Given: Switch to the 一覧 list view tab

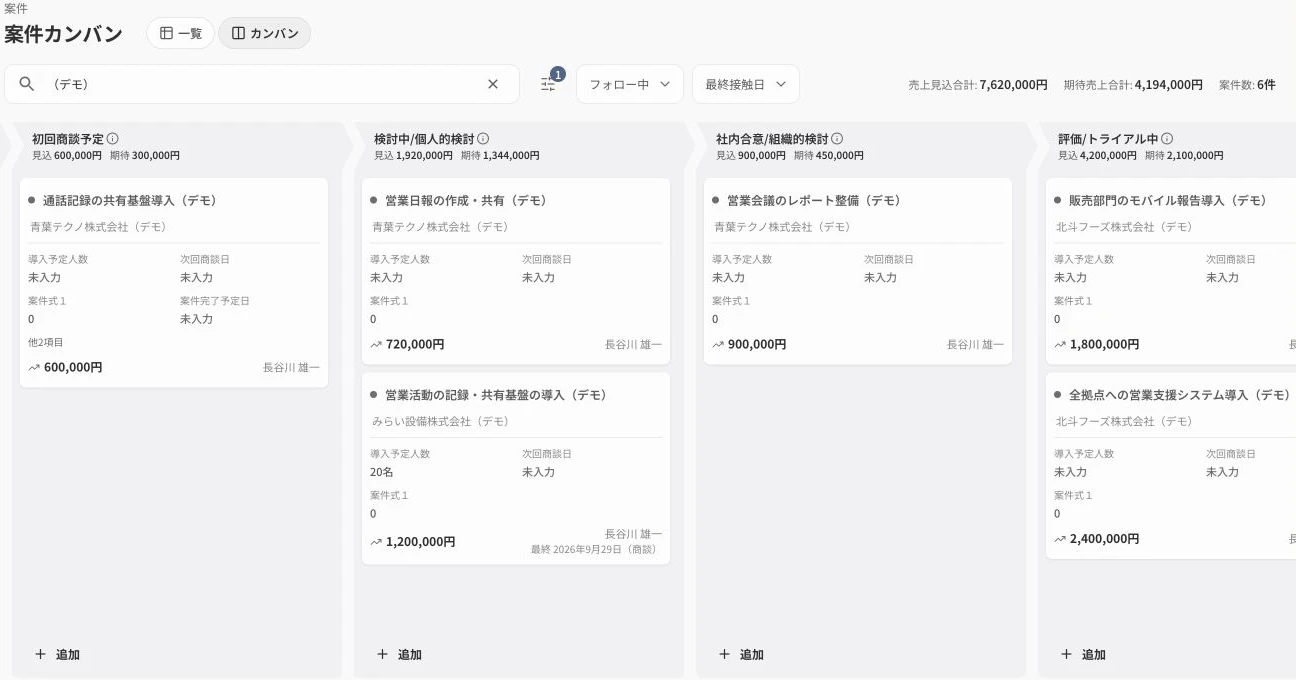Looking at the screenshot, I should [x=181, y=33].
